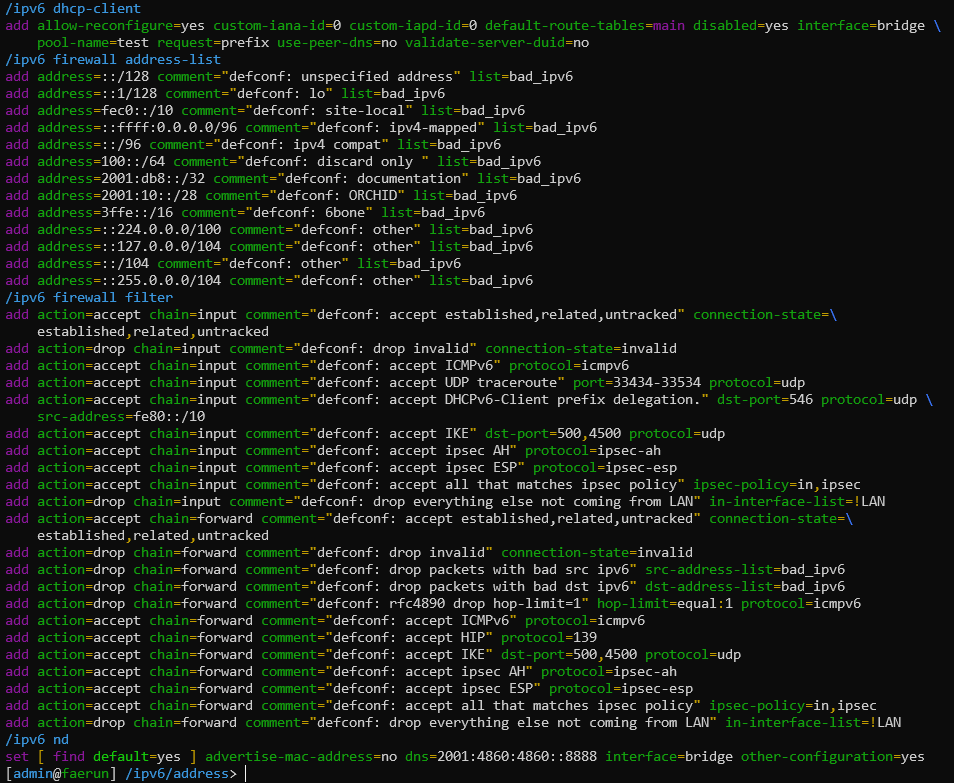Viewport: 954px width, 783px height.
Task: Click the '/ipv6 firewall address-list' header
Action: (113, 60)
